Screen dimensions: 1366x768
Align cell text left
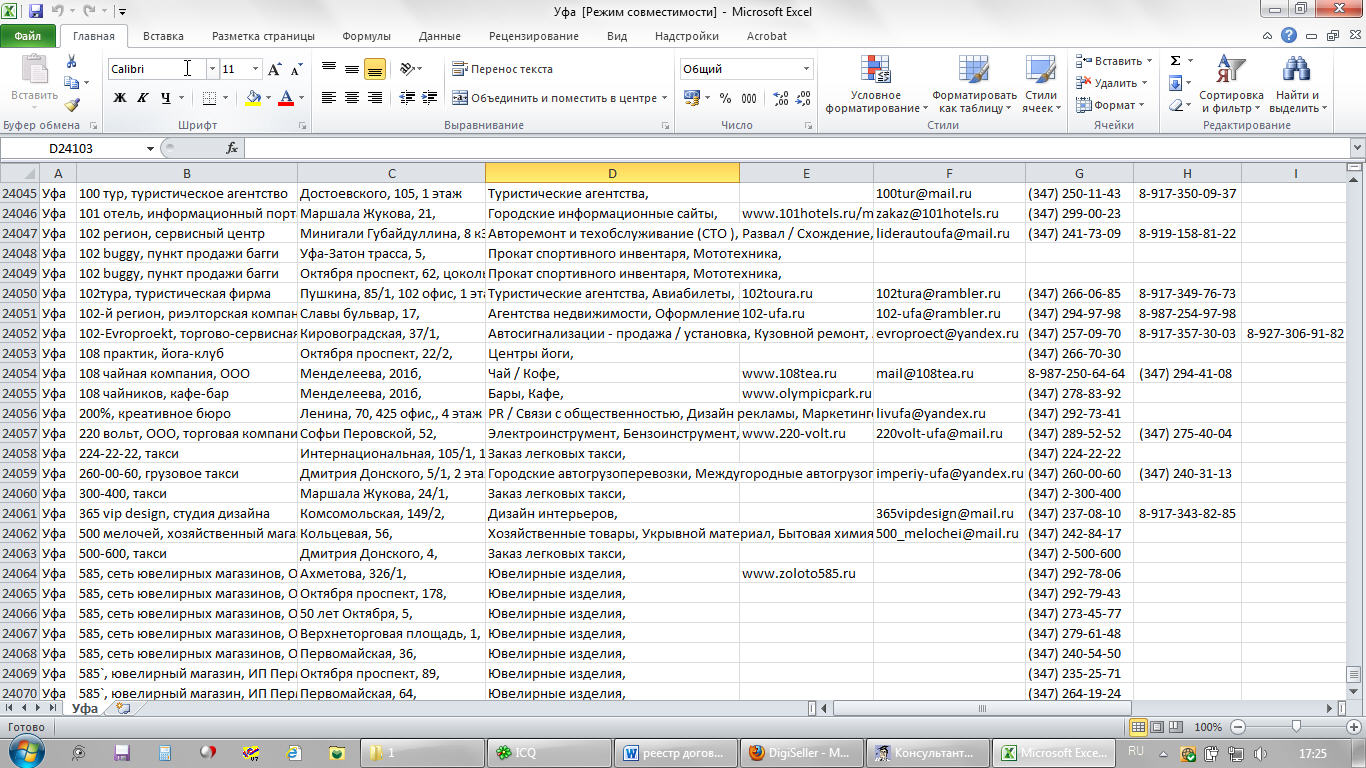(x=329, y=98)
